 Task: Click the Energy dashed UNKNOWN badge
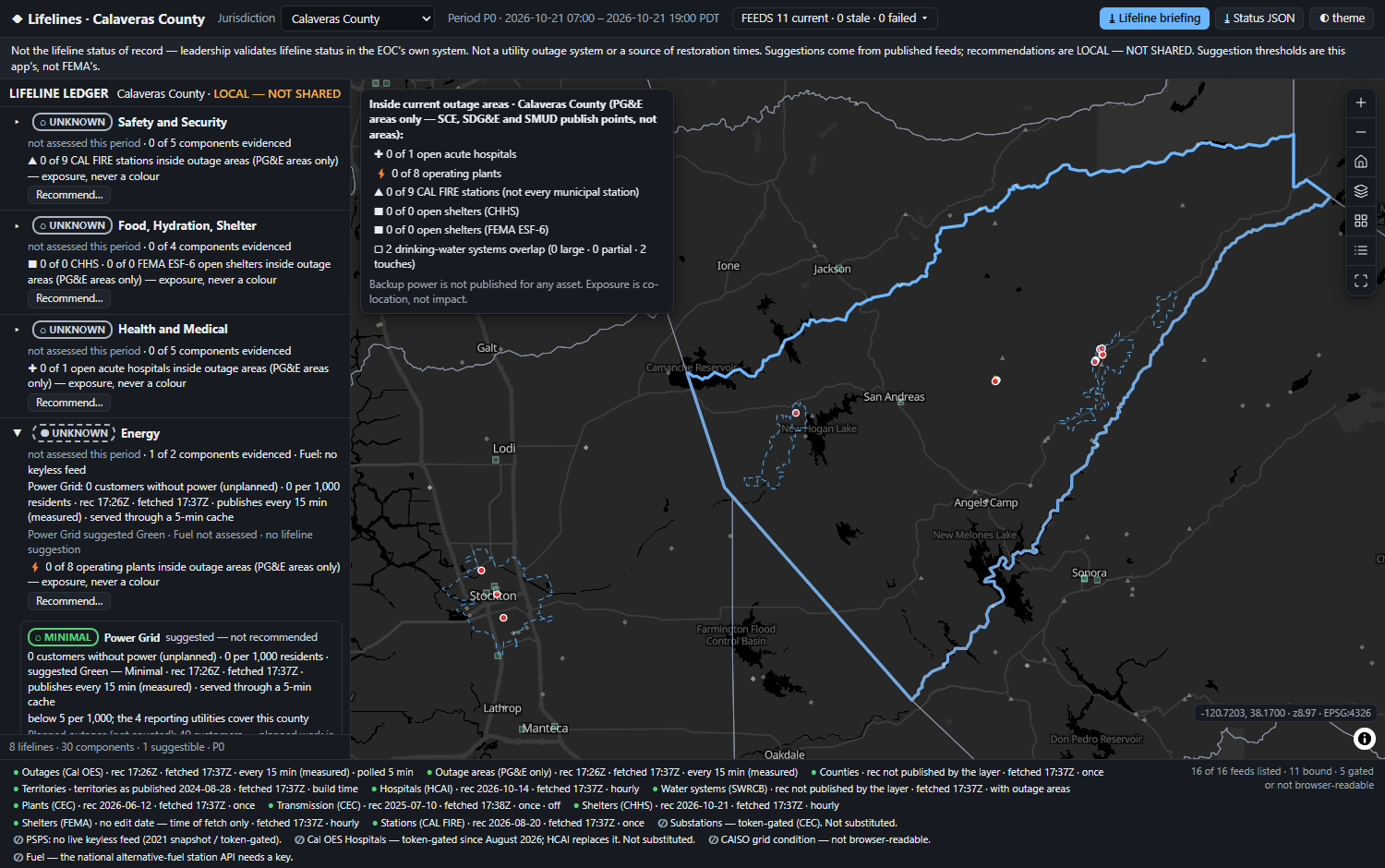coord(74,433)
